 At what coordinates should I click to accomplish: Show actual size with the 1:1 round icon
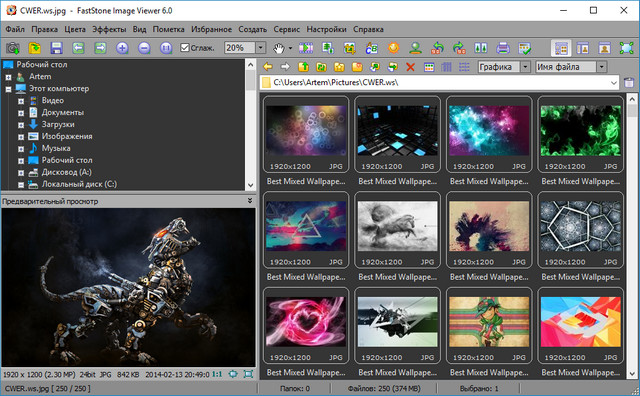pos(166,48)
